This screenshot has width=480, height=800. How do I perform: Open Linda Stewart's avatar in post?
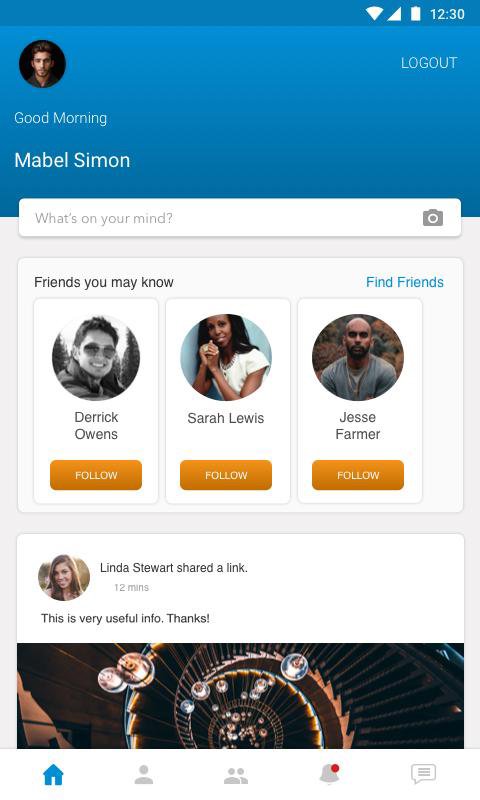coord(64,577)
